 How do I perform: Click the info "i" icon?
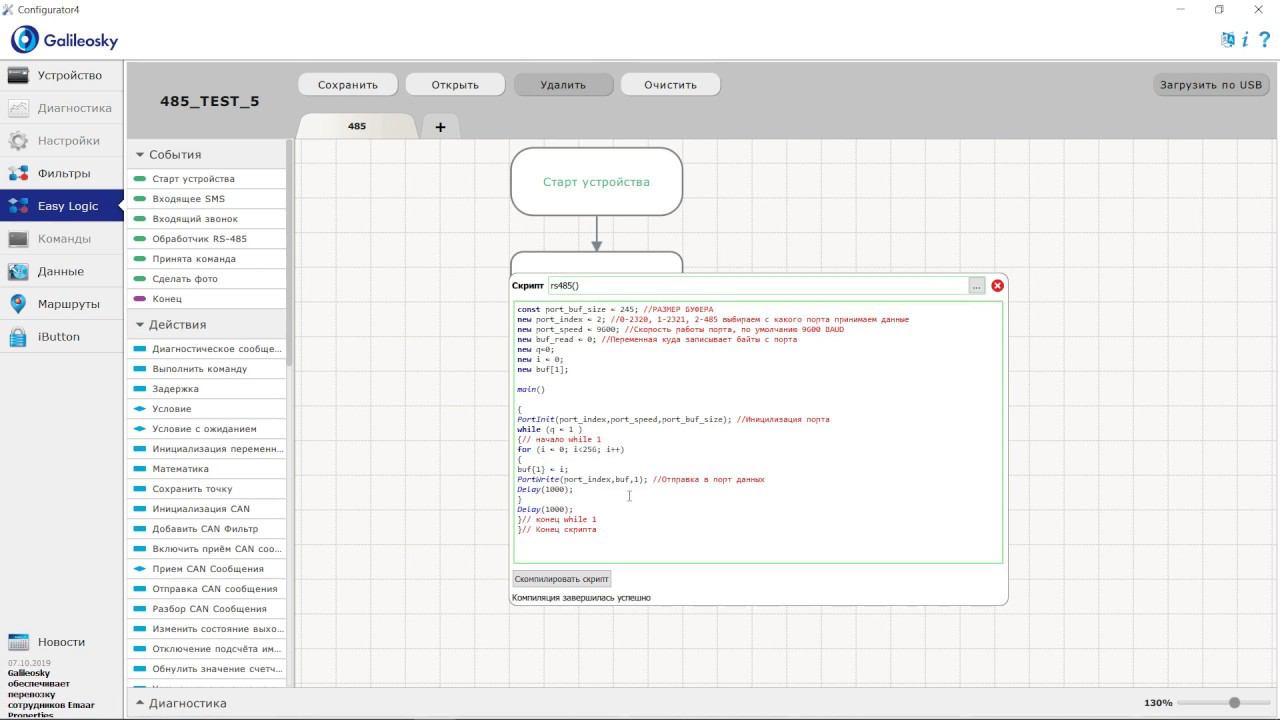coord(1245,40)
